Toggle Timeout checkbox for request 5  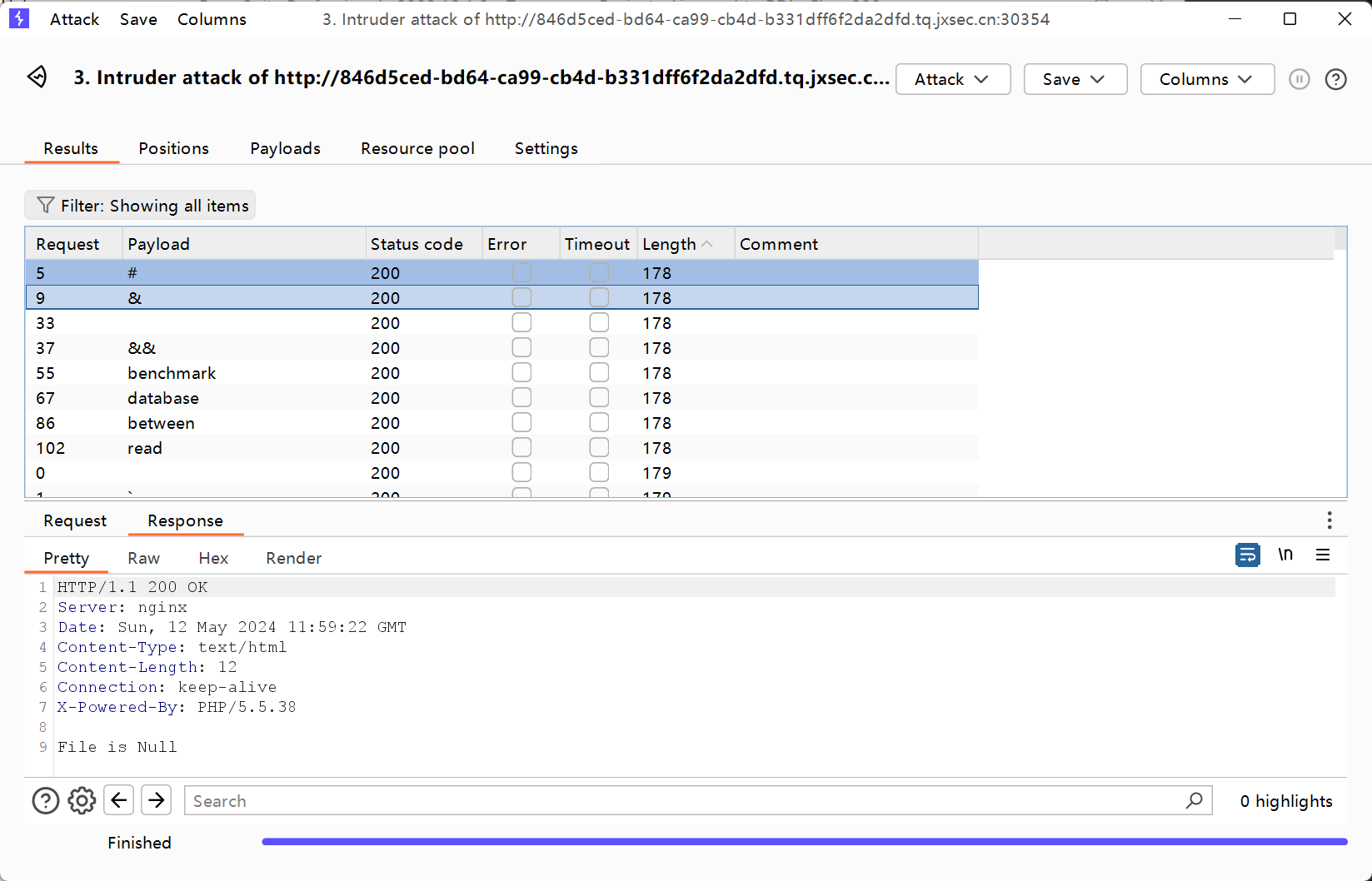(x=599, y=272)
